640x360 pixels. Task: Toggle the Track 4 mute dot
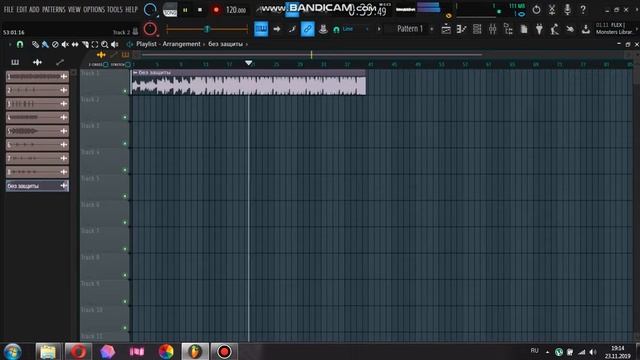125,170
